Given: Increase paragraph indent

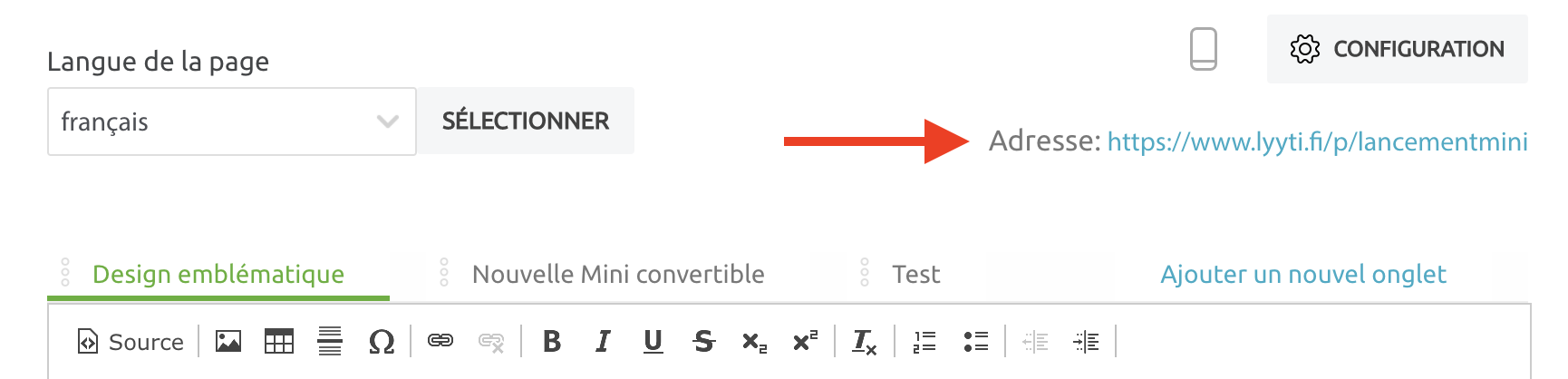Looking at the screenshot, I should click(x=1086, y=342).
